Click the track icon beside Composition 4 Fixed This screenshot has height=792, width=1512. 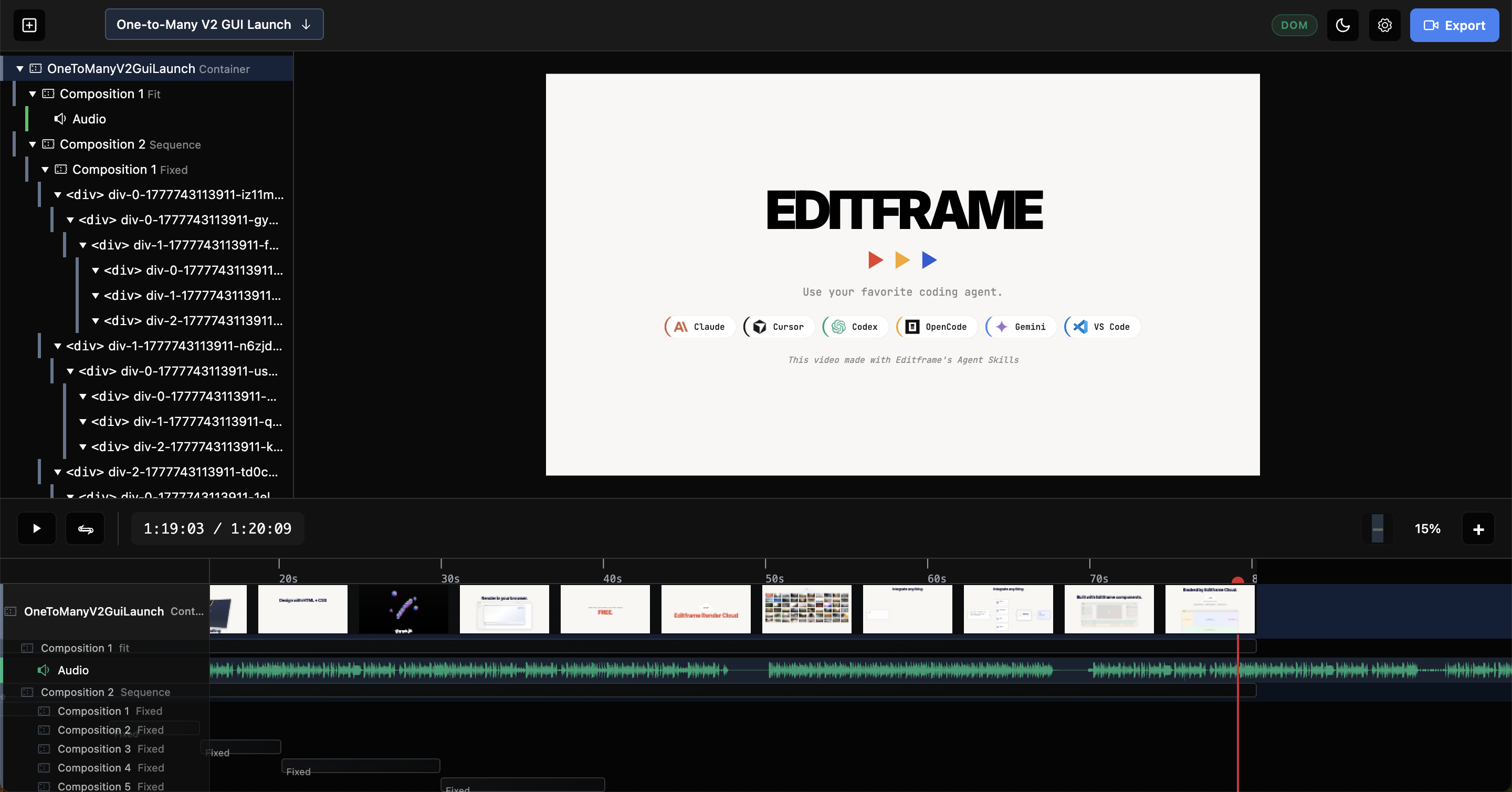(x=44, y=767)
